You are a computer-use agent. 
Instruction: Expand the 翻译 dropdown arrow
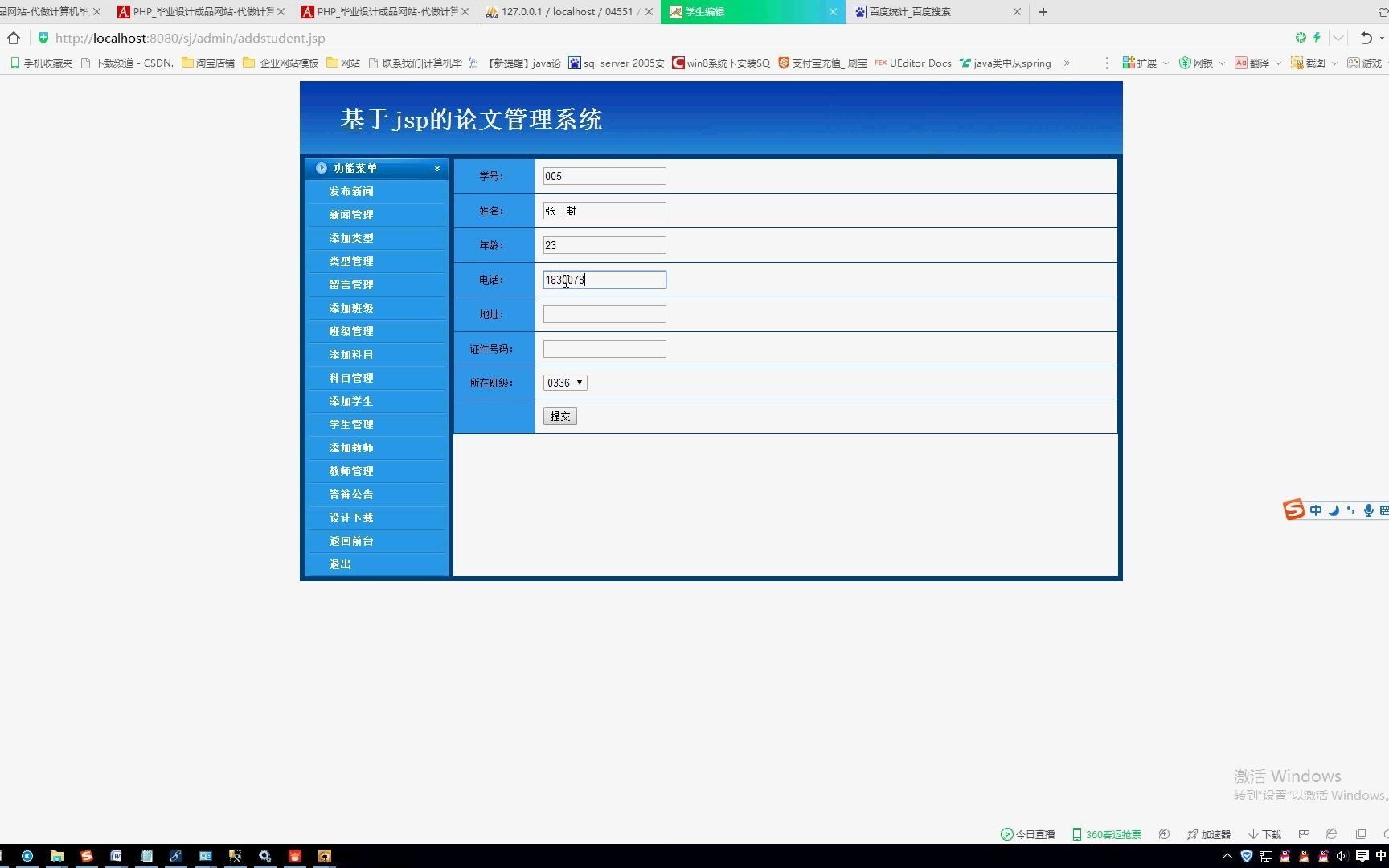[1278, 63]
